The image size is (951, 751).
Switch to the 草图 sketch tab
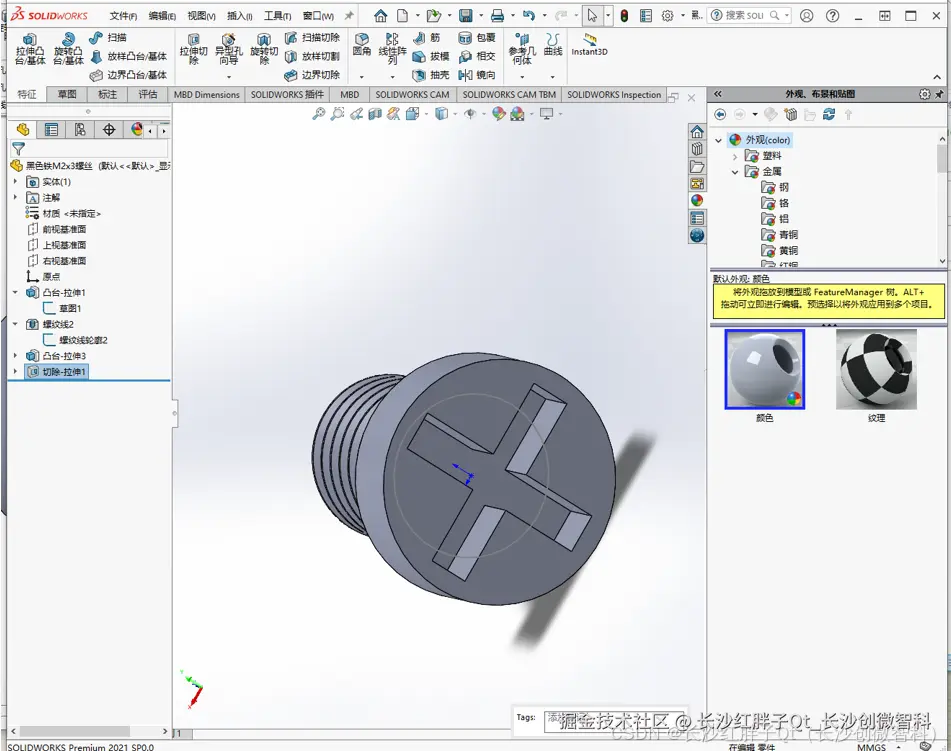pyautogui.click(x=67, y=94)
